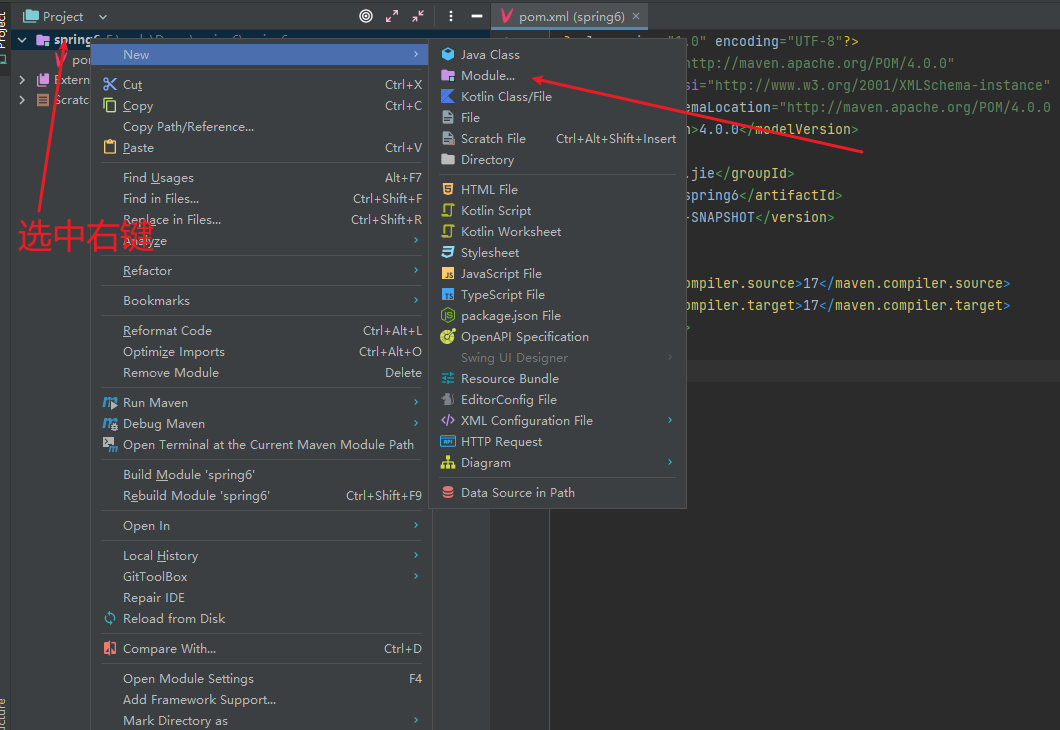Open the Bookmarks submenu
This screenshot has width=1060, height=730.
(x=260, y=301)
